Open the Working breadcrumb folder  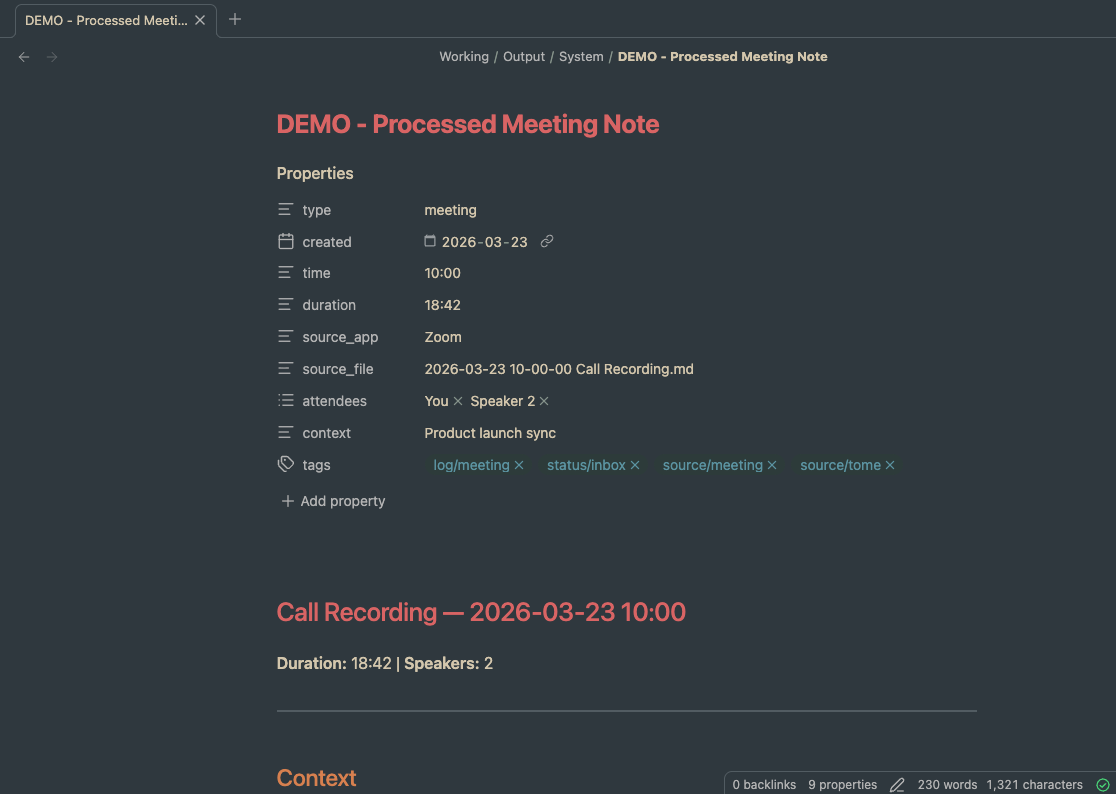click(x=464, y=56)
